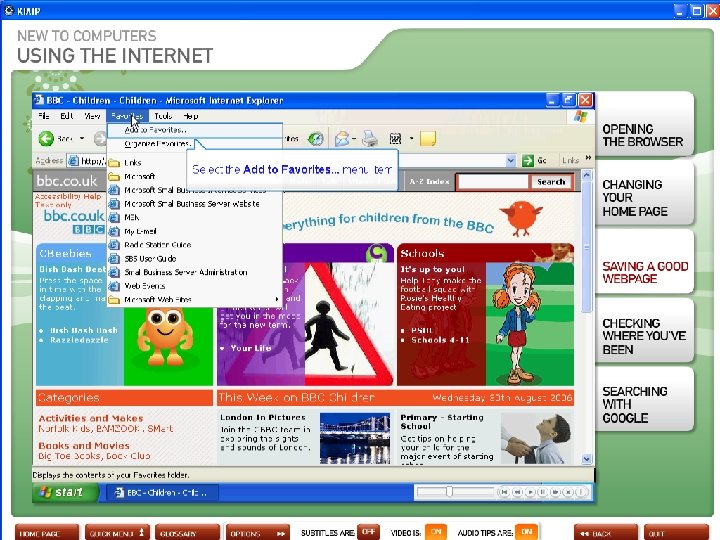Go to Saving a Good Webpage section

coord(644,262)
